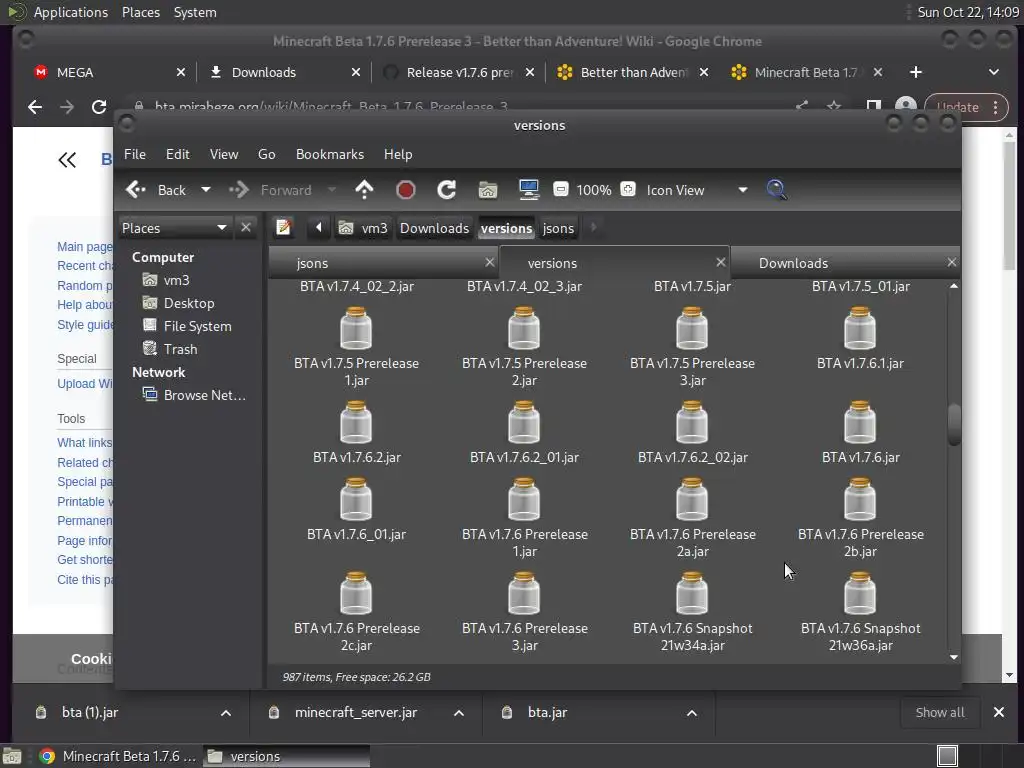Open Chrome three-dot menu next to Update
This screenshot has width=1024, height=768.
[995, 107]
